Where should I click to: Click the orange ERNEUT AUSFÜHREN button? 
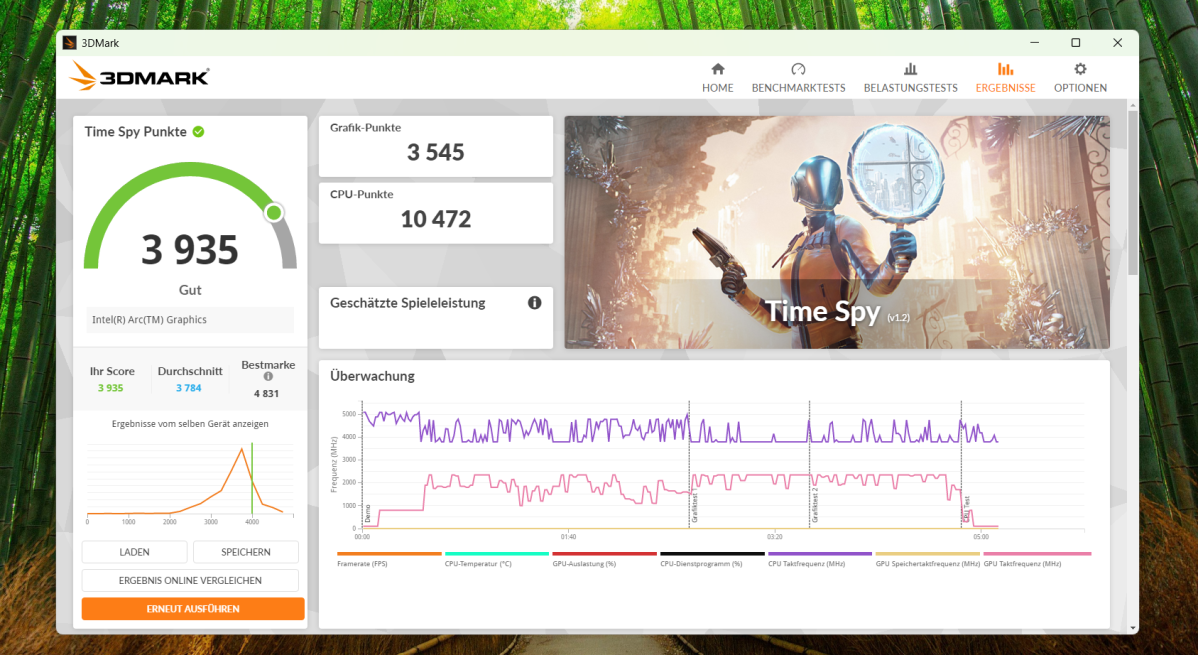(193, 608)
